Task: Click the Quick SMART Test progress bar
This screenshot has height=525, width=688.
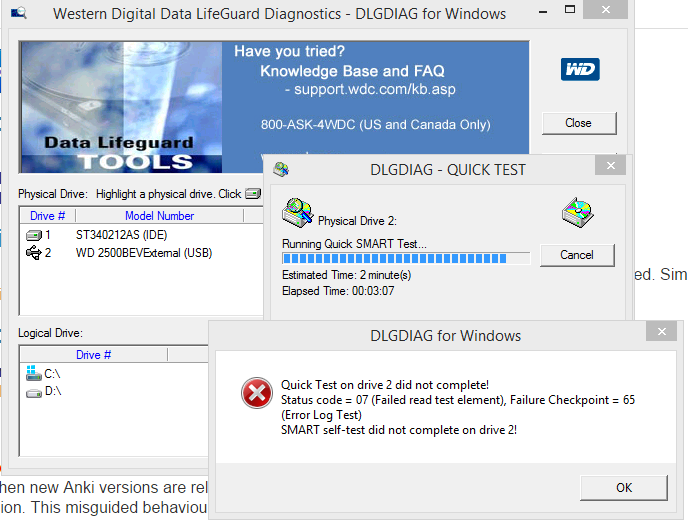Action: 406,258
